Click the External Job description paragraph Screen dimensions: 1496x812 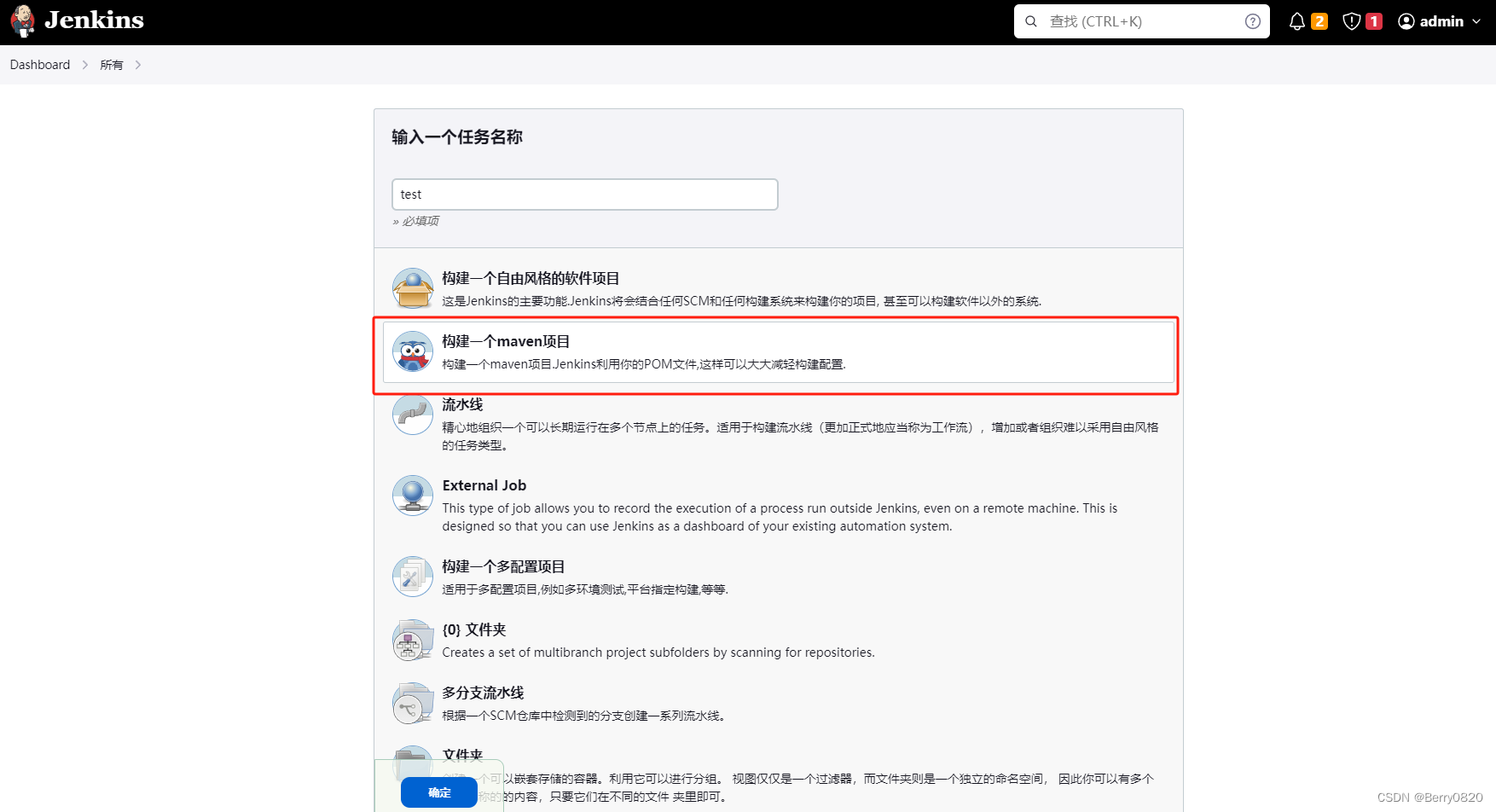coord(781,517)
